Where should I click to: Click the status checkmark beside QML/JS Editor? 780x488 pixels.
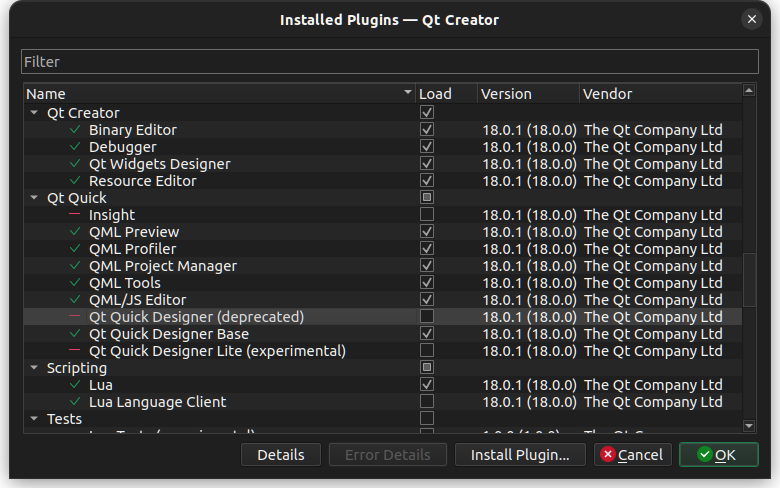[x=75, y=299]
